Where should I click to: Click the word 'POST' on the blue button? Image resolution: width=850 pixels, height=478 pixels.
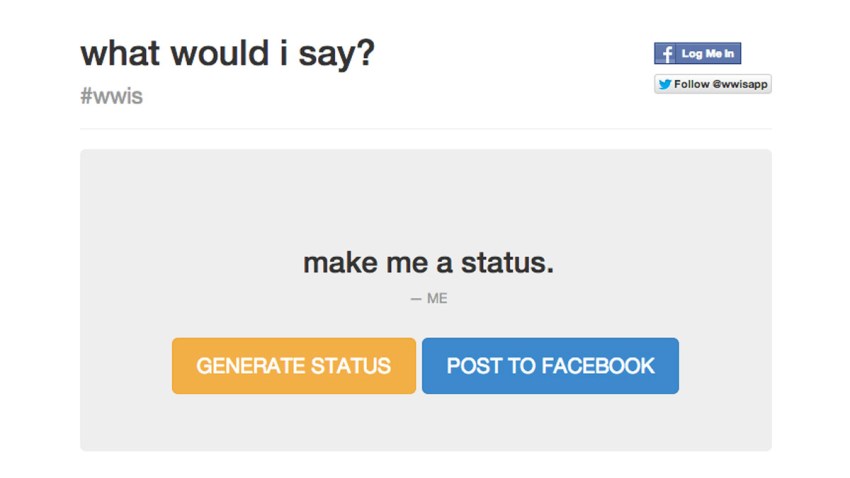tap(474, 366)
